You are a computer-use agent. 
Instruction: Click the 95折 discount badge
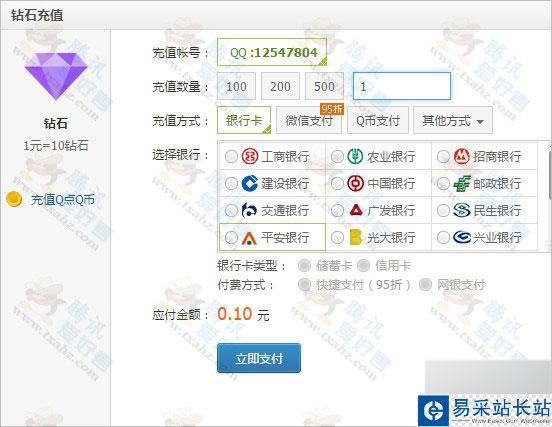(x=332, y=109)
